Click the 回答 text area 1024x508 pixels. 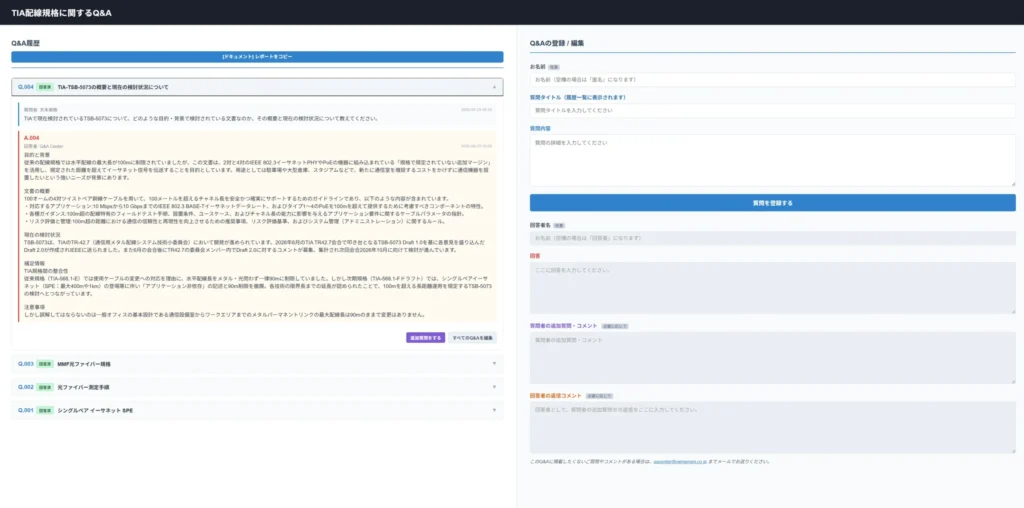click(x=773, y=288)
